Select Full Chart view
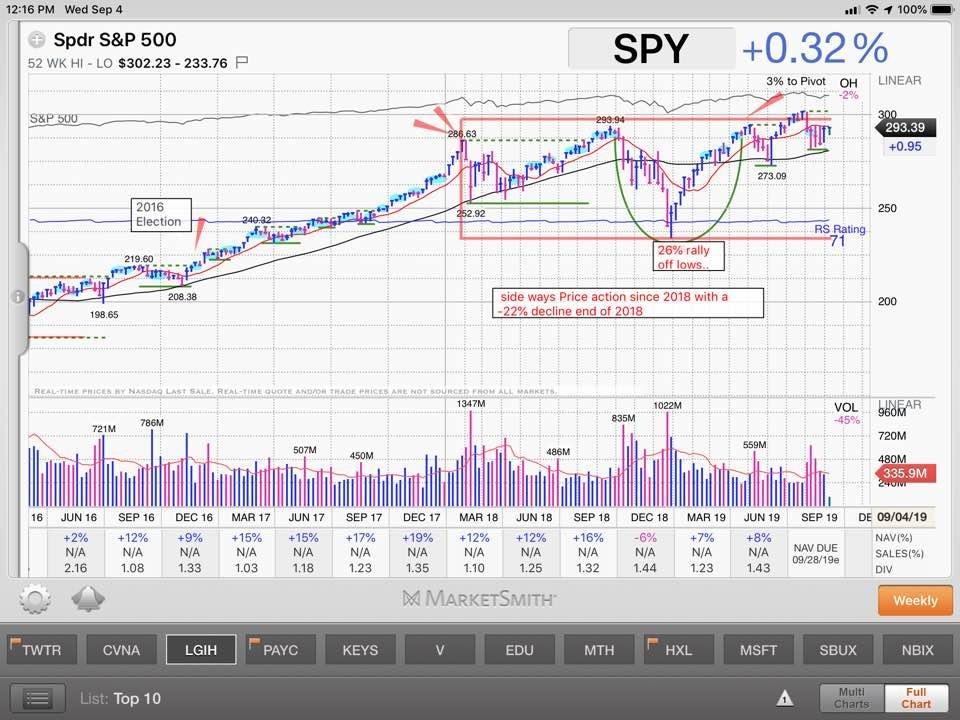 (916, 698)
